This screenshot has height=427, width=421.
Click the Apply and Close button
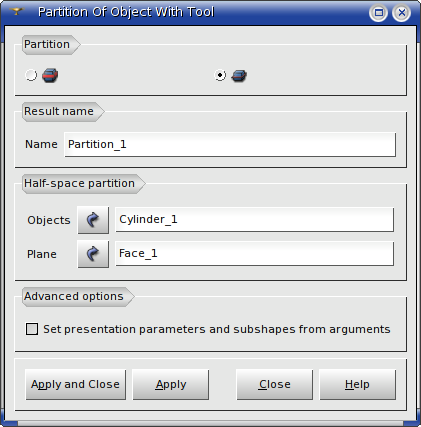[76, 384]
